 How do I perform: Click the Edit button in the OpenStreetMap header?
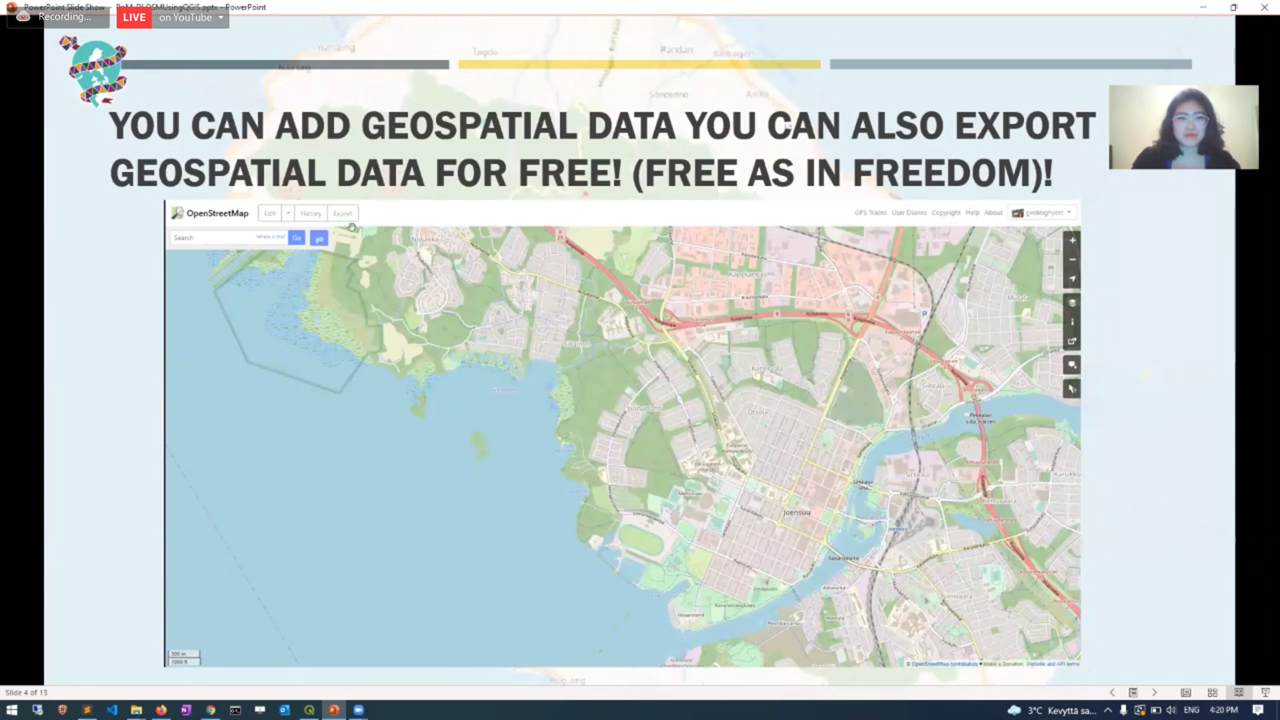click(270, 213)
